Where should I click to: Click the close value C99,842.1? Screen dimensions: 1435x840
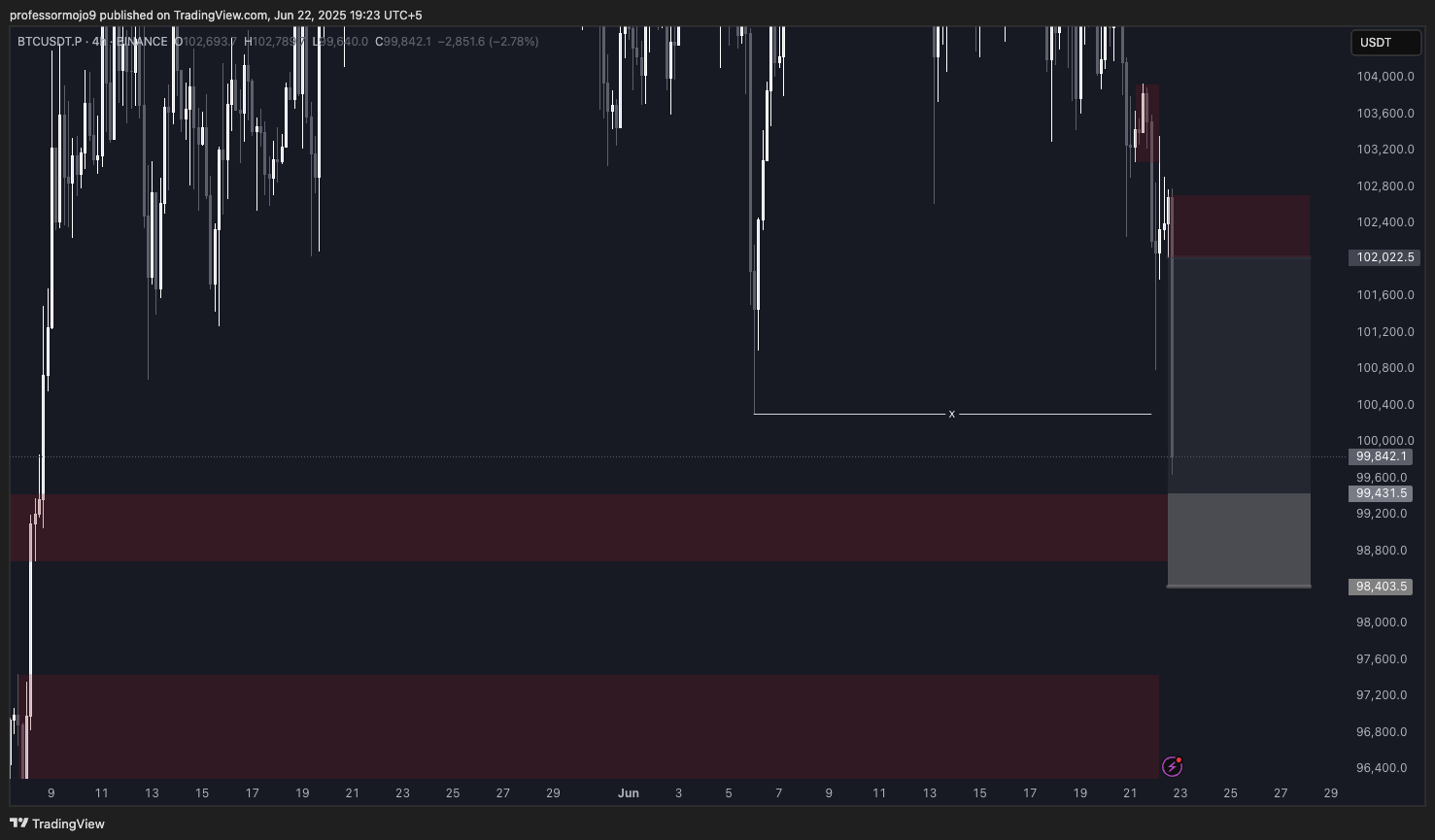[x=403, y=42]
